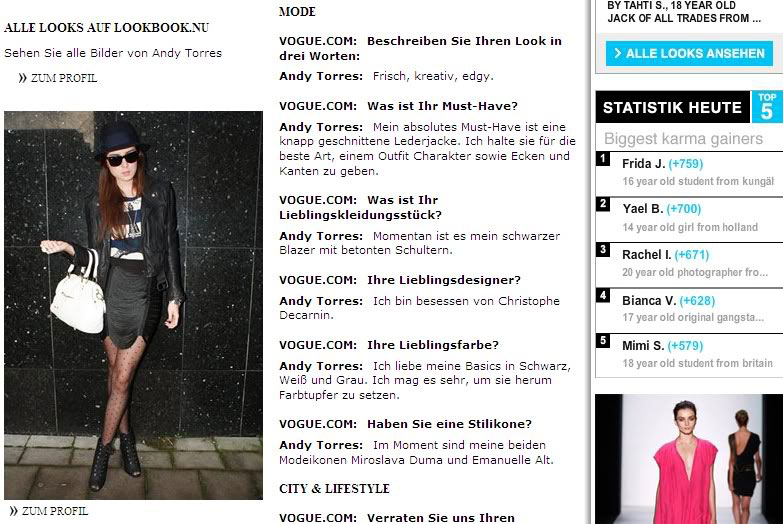Open Frida J. profile link
This screenshot has width=783, height=524.
tap(643, 164)
